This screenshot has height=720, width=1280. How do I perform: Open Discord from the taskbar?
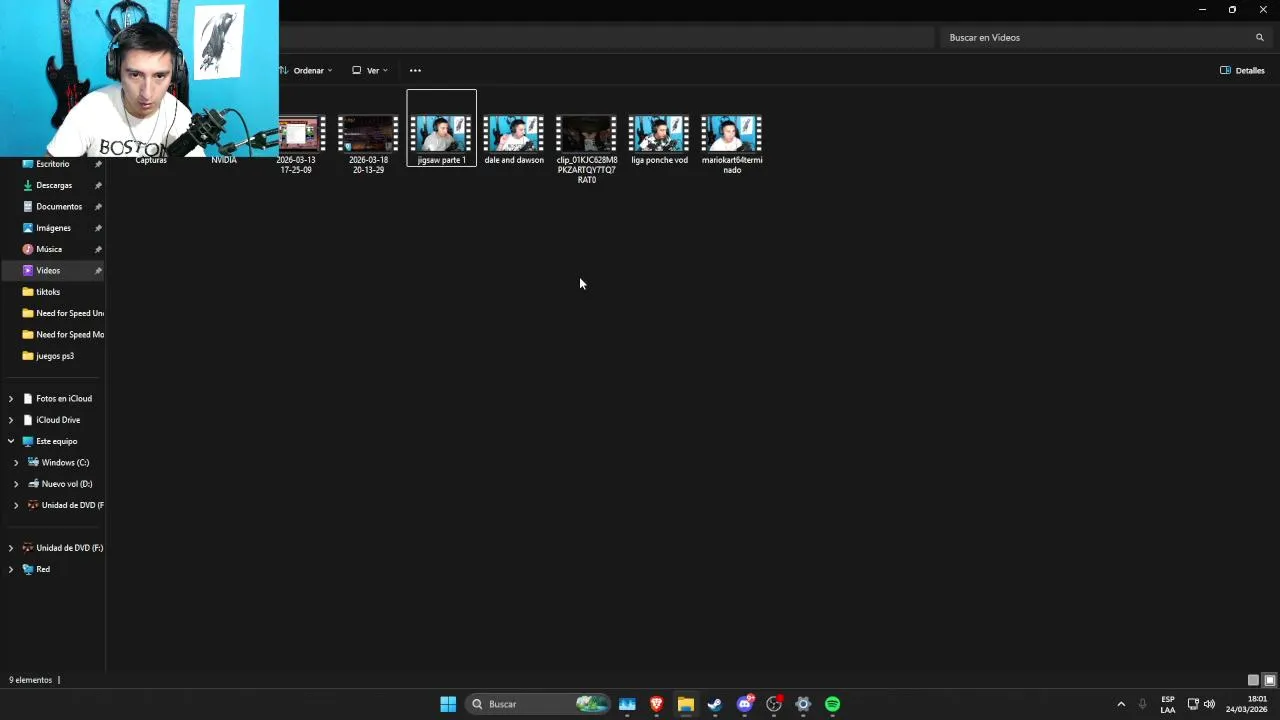[744, 704]
